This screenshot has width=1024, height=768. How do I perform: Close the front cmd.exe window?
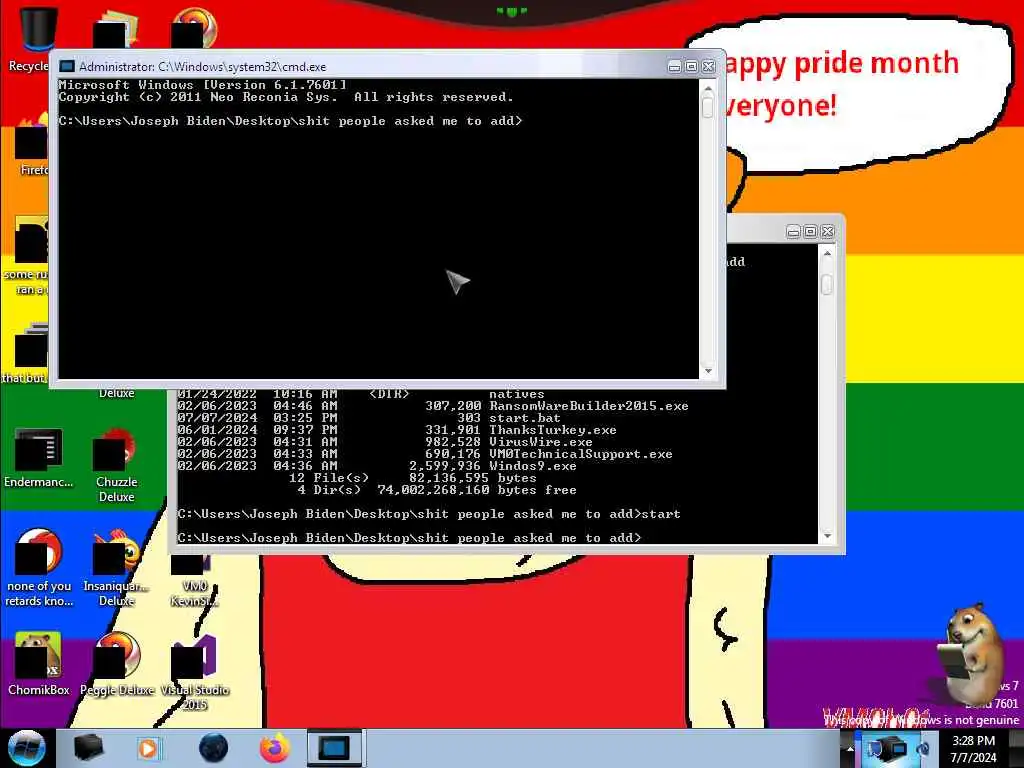point(709,67)
